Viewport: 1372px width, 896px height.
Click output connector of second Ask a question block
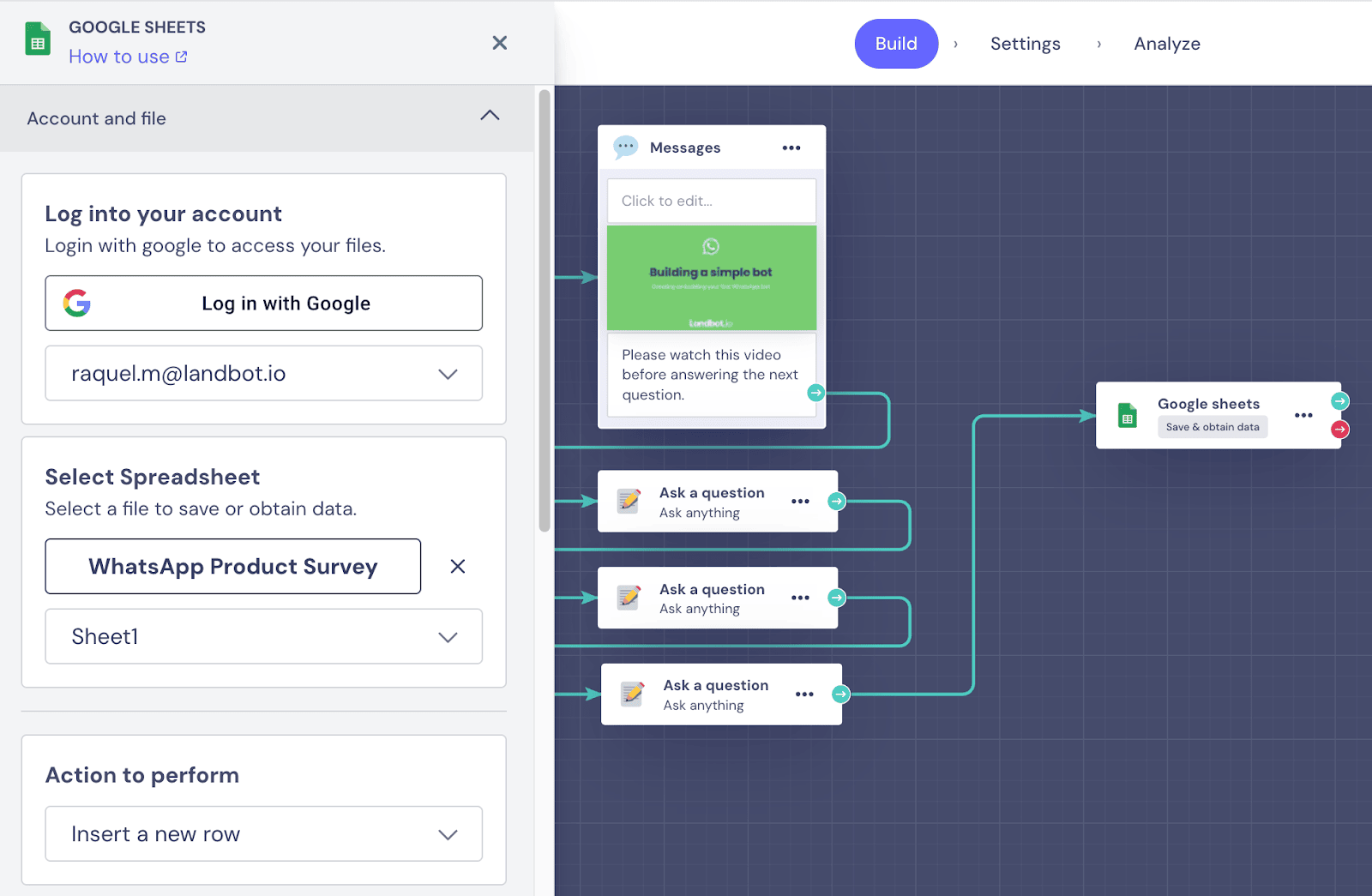tap(837, 598)
